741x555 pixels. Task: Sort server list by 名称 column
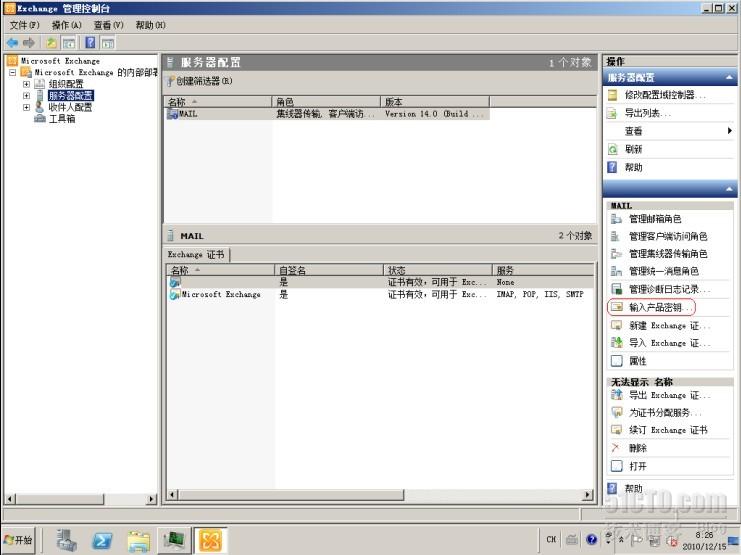218,102
